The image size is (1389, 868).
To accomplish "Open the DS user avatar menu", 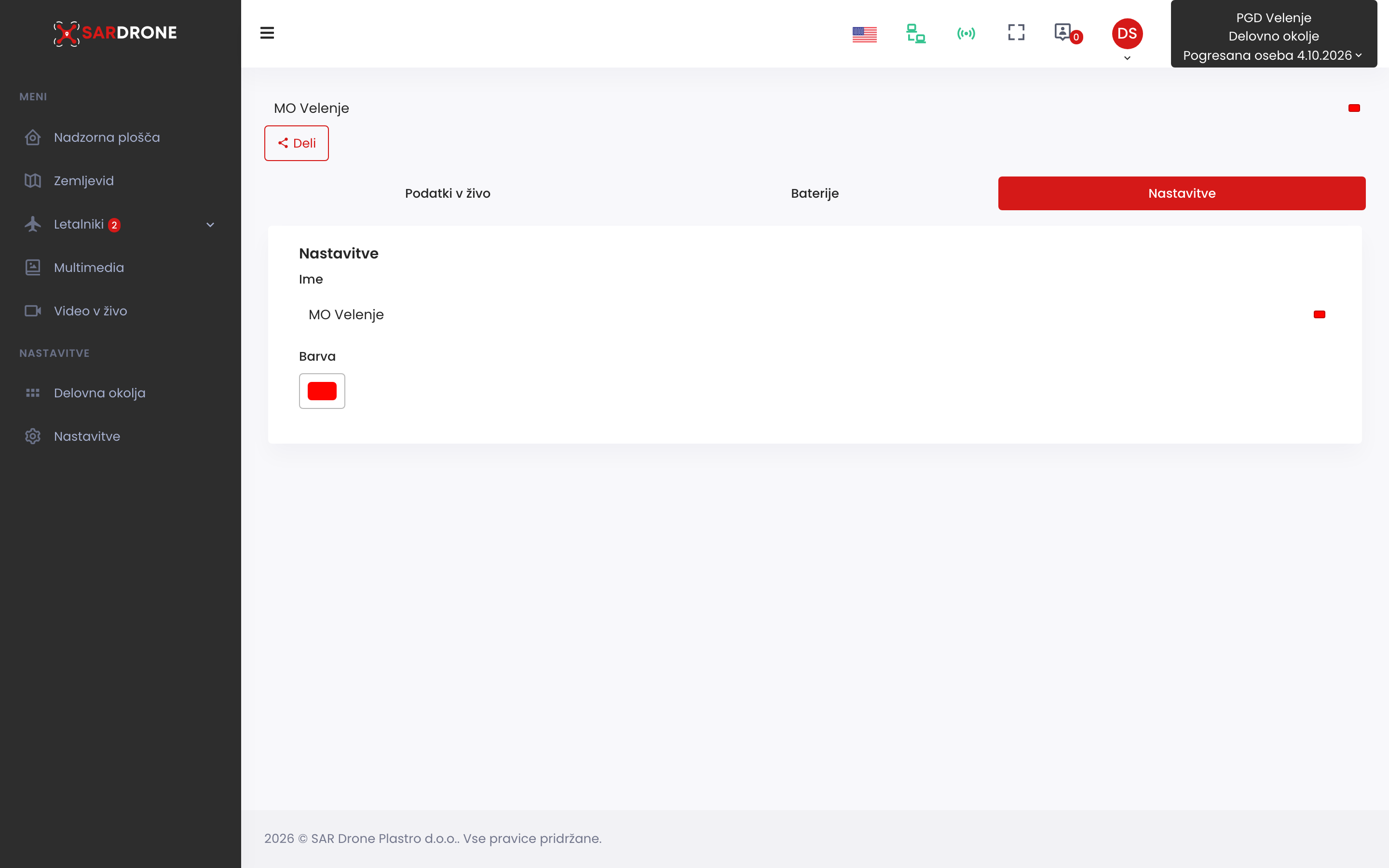I will pos(1127,34).
